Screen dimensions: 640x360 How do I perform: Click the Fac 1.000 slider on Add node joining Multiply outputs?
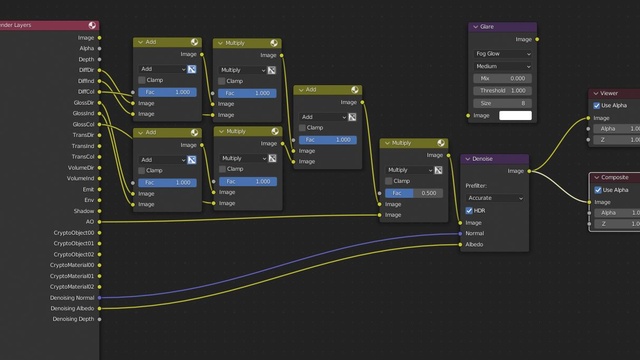[x=328, y=140]
